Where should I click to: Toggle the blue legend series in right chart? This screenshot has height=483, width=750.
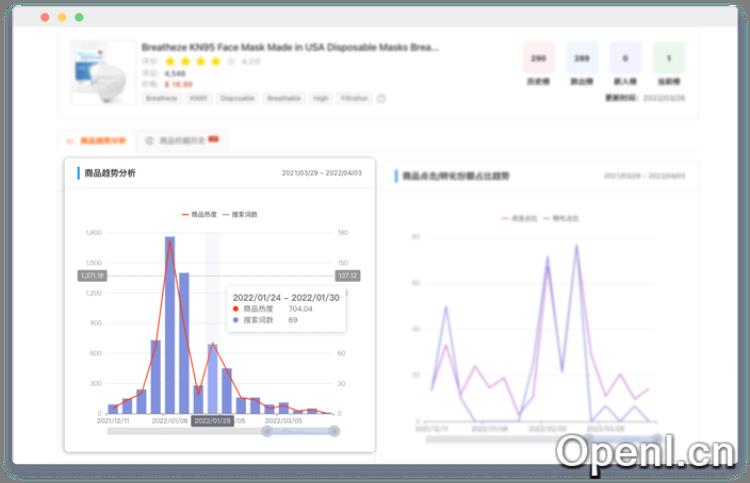(560, 218)
